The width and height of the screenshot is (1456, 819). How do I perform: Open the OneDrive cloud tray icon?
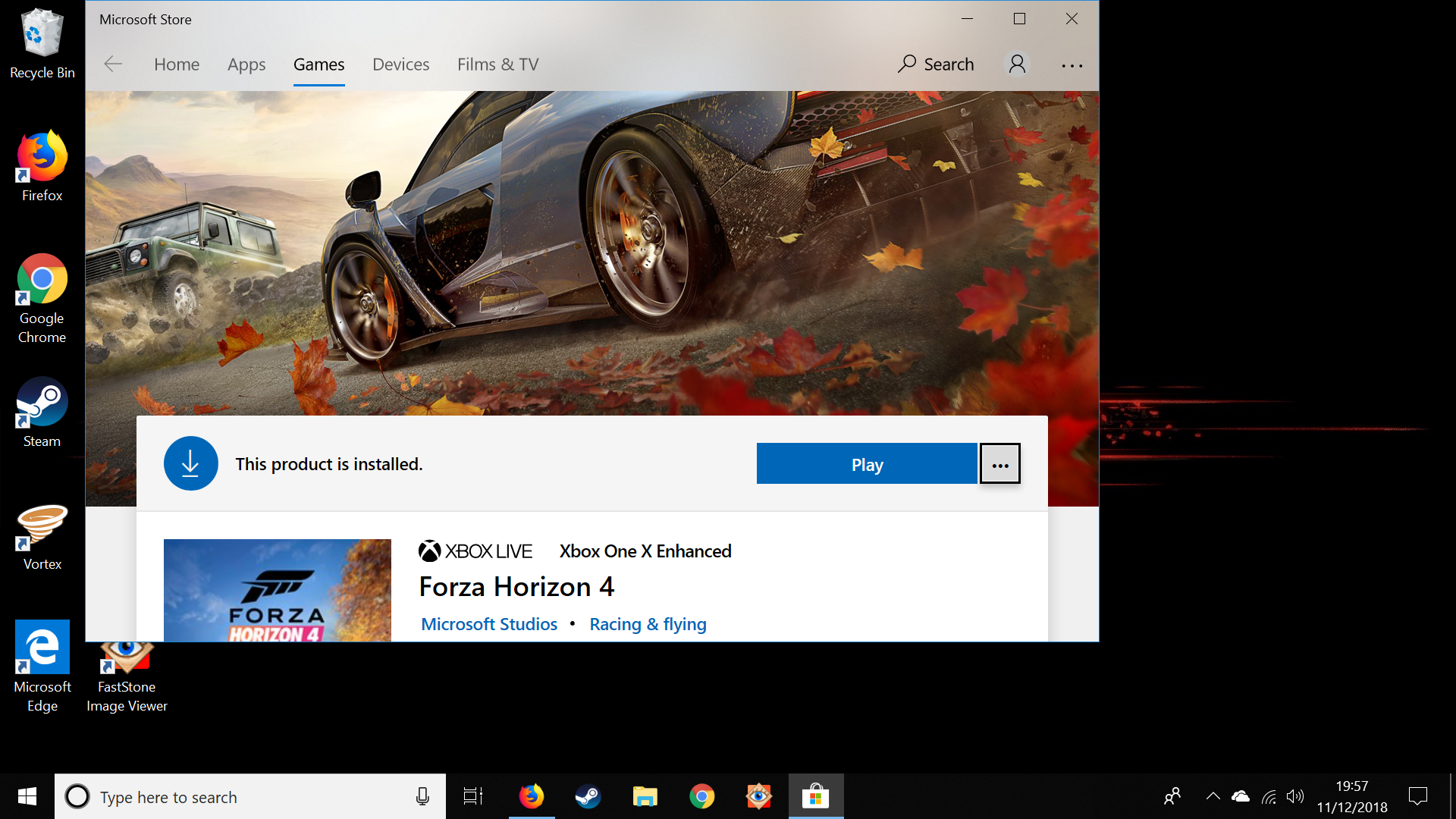[1241, 796]
